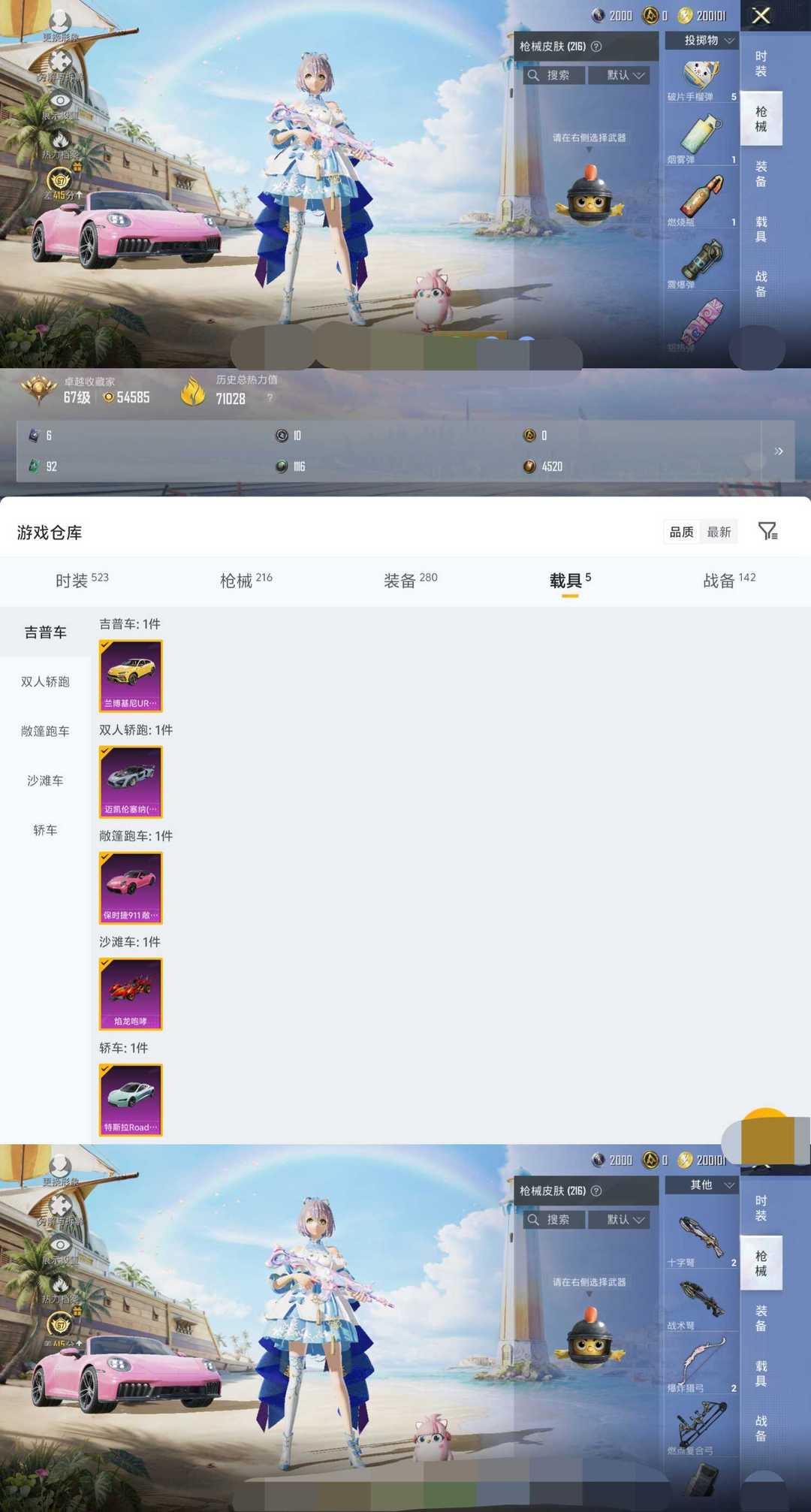
Task: Select 装备 side tab in upper game screenshot
Action: tap(761, 174)
